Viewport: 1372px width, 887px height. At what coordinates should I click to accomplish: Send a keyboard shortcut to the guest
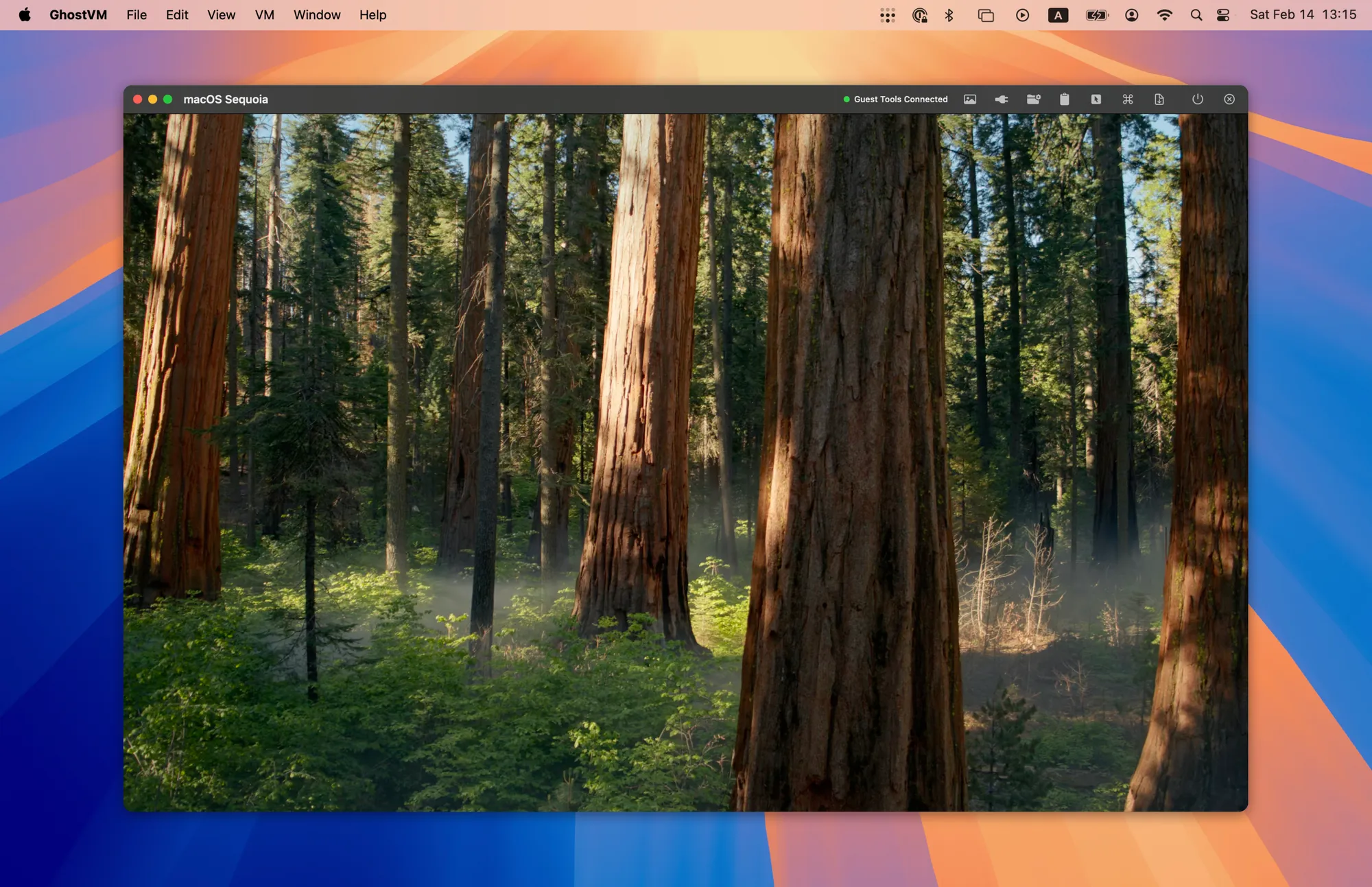[x=1128, y=99]
